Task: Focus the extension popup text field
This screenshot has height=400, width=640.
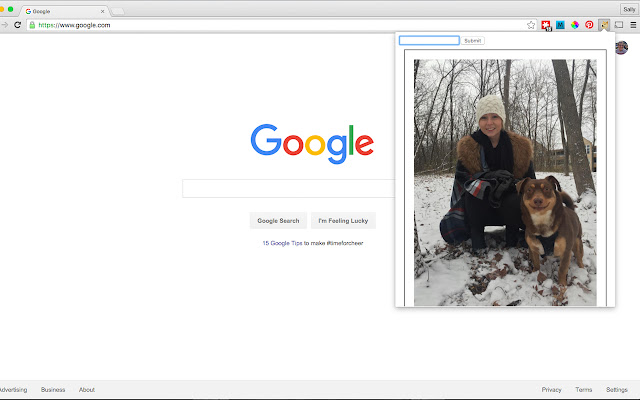Action: point(429,40)
